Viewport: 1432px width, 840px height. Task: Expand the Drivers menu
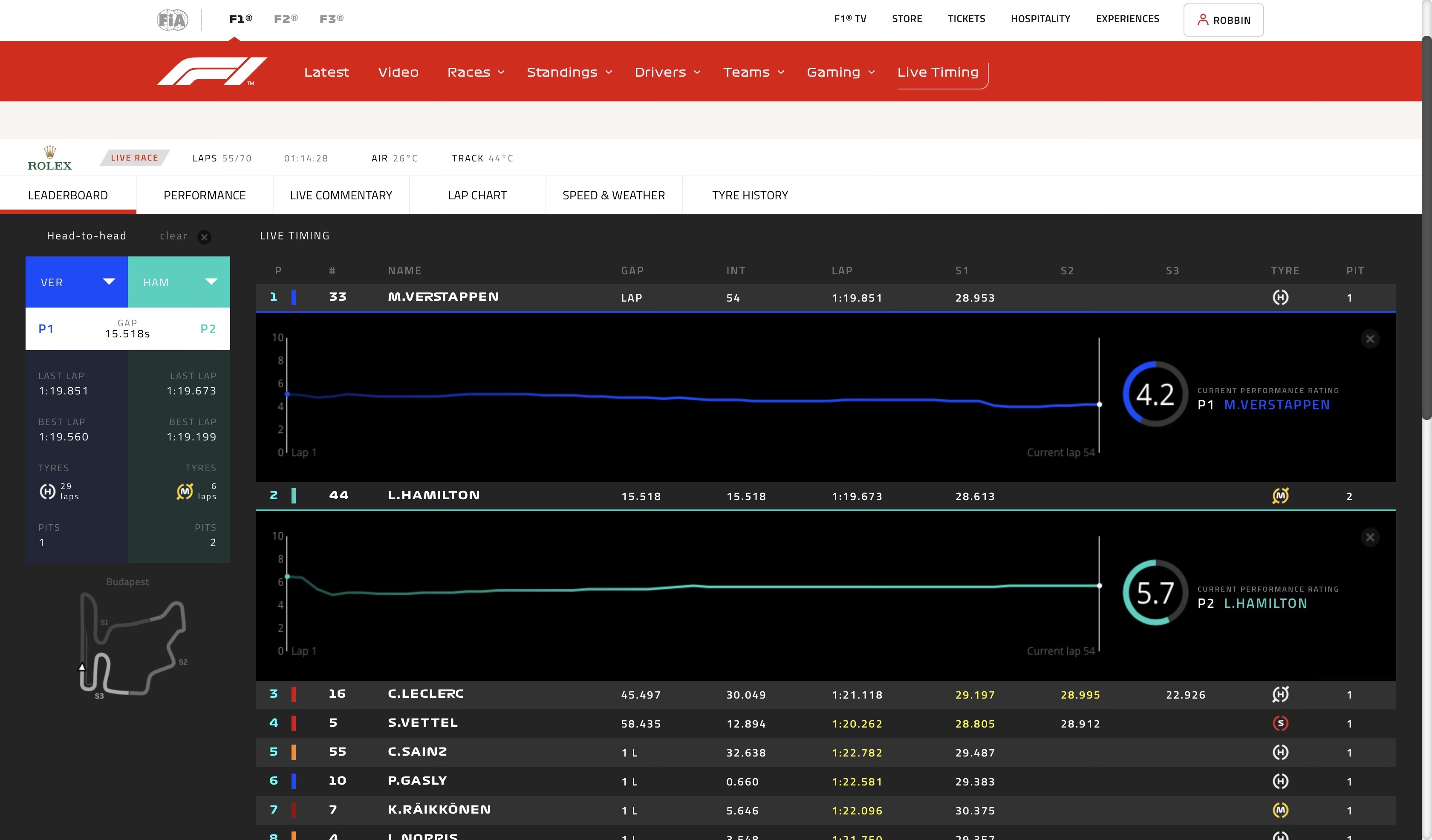[668, 72]
